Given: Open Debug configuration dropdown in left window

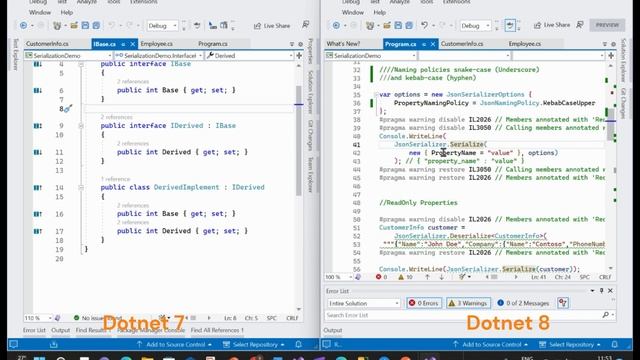Looking at the screenshot, I should click(x=162, y=26).
